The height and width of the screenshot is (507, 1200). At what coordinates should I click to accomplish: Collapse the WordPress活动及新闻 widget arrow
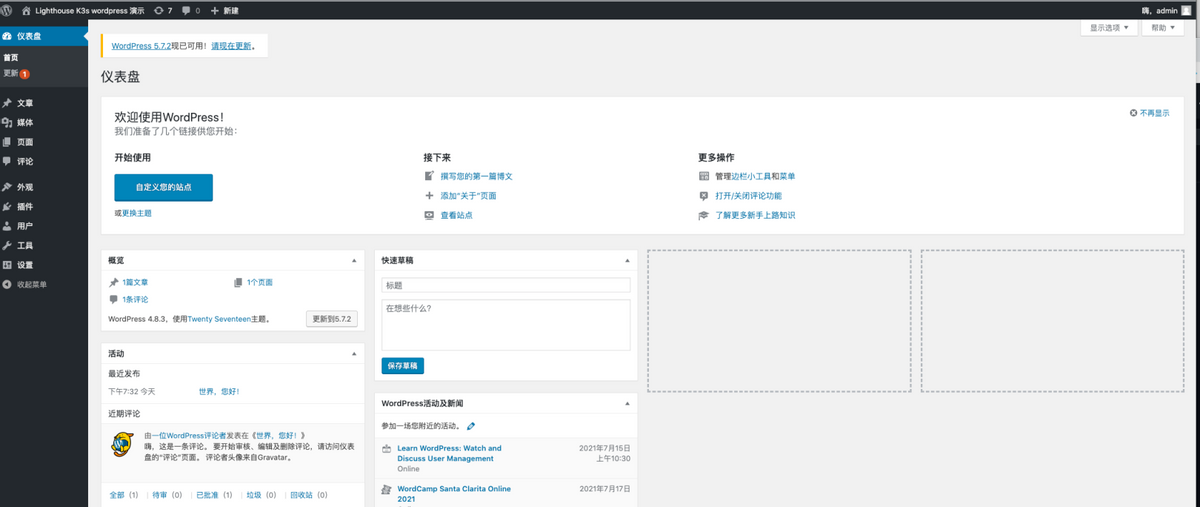[x=627, y=403]
